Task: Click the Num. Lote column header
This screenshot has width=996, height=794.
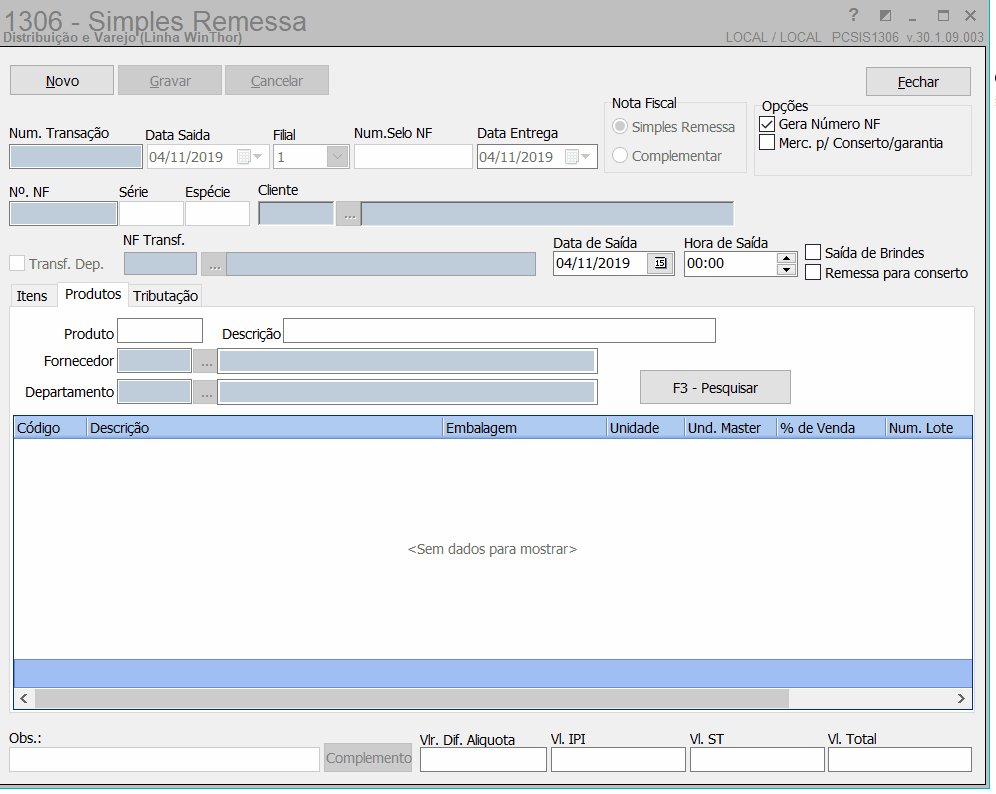Action: (929, 428)
